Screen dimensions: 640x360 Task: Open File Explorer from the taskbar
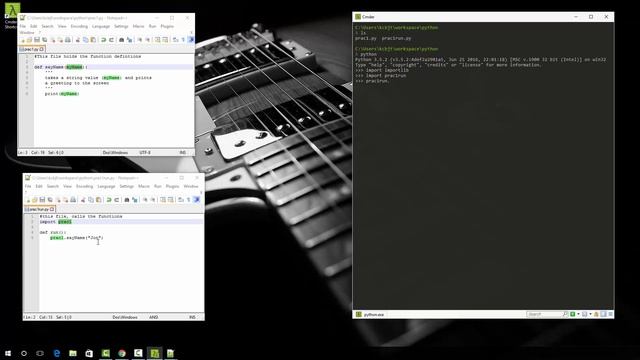tap(73, 353)
